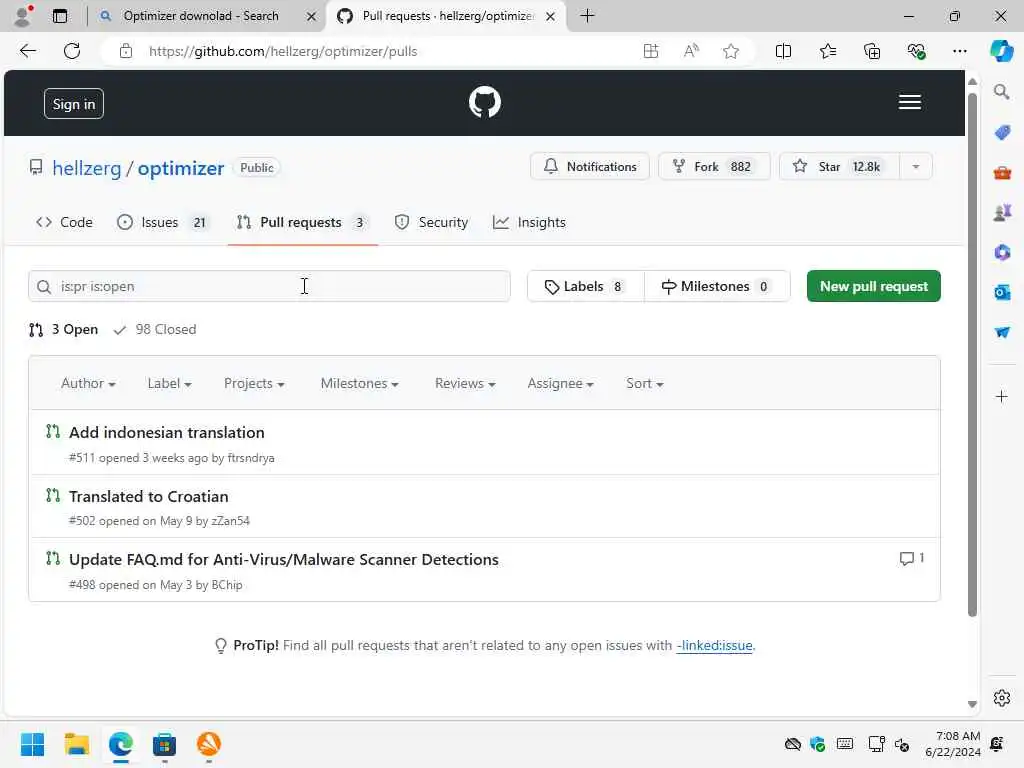Click the Notifications button
1024x768 pixels.
(590, 167)
